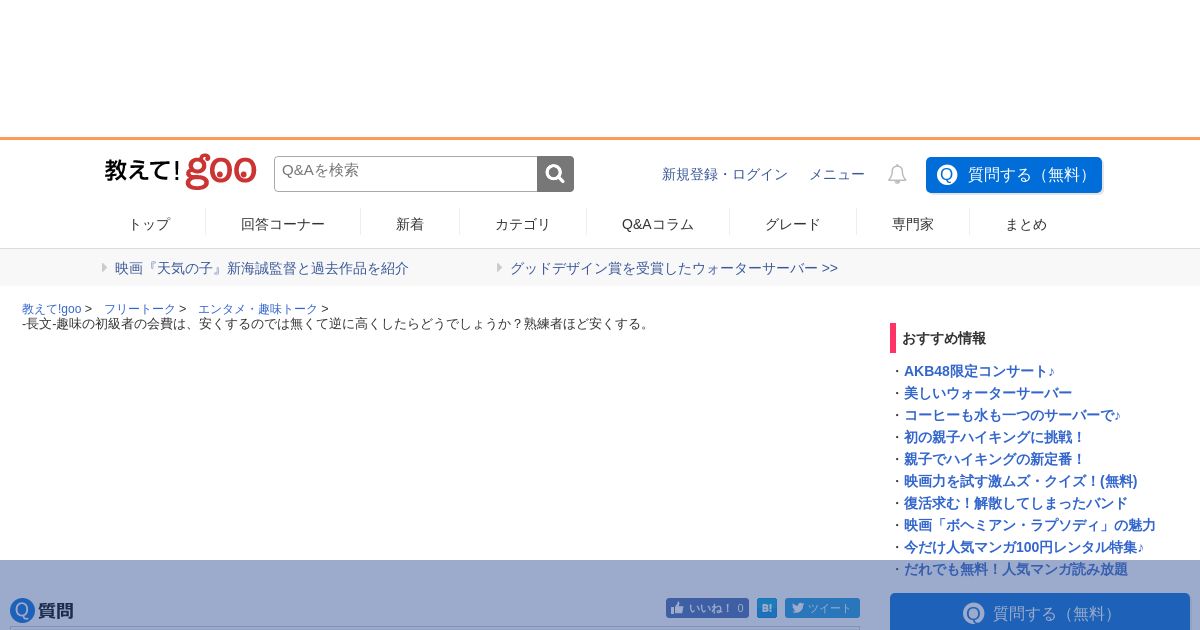The height and width of the screenshot is (630, 1200).
Task: Focus the Q&Aを検索 search field
Action: [x=406, y=174]
